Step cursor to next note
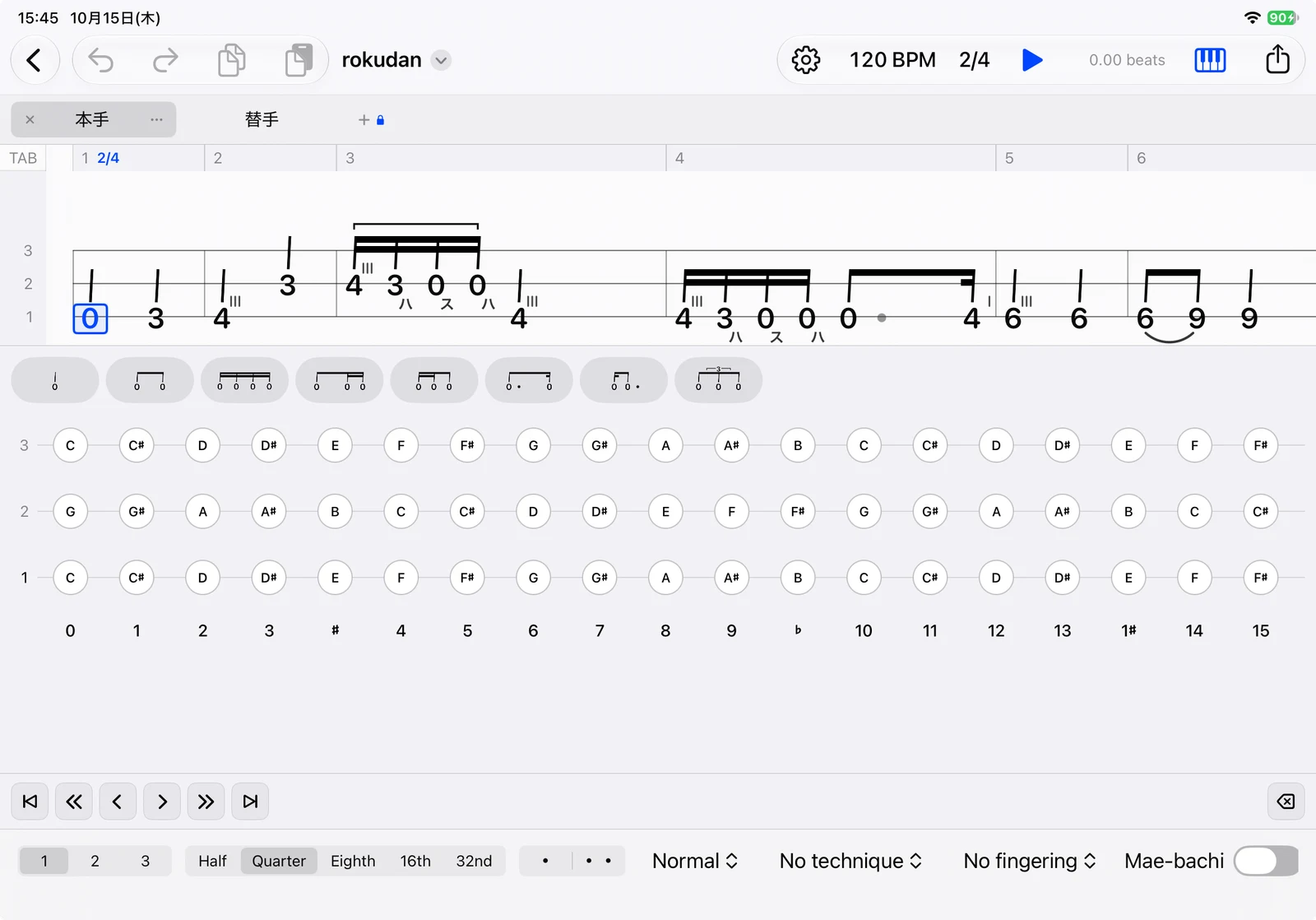 (162, 802)
